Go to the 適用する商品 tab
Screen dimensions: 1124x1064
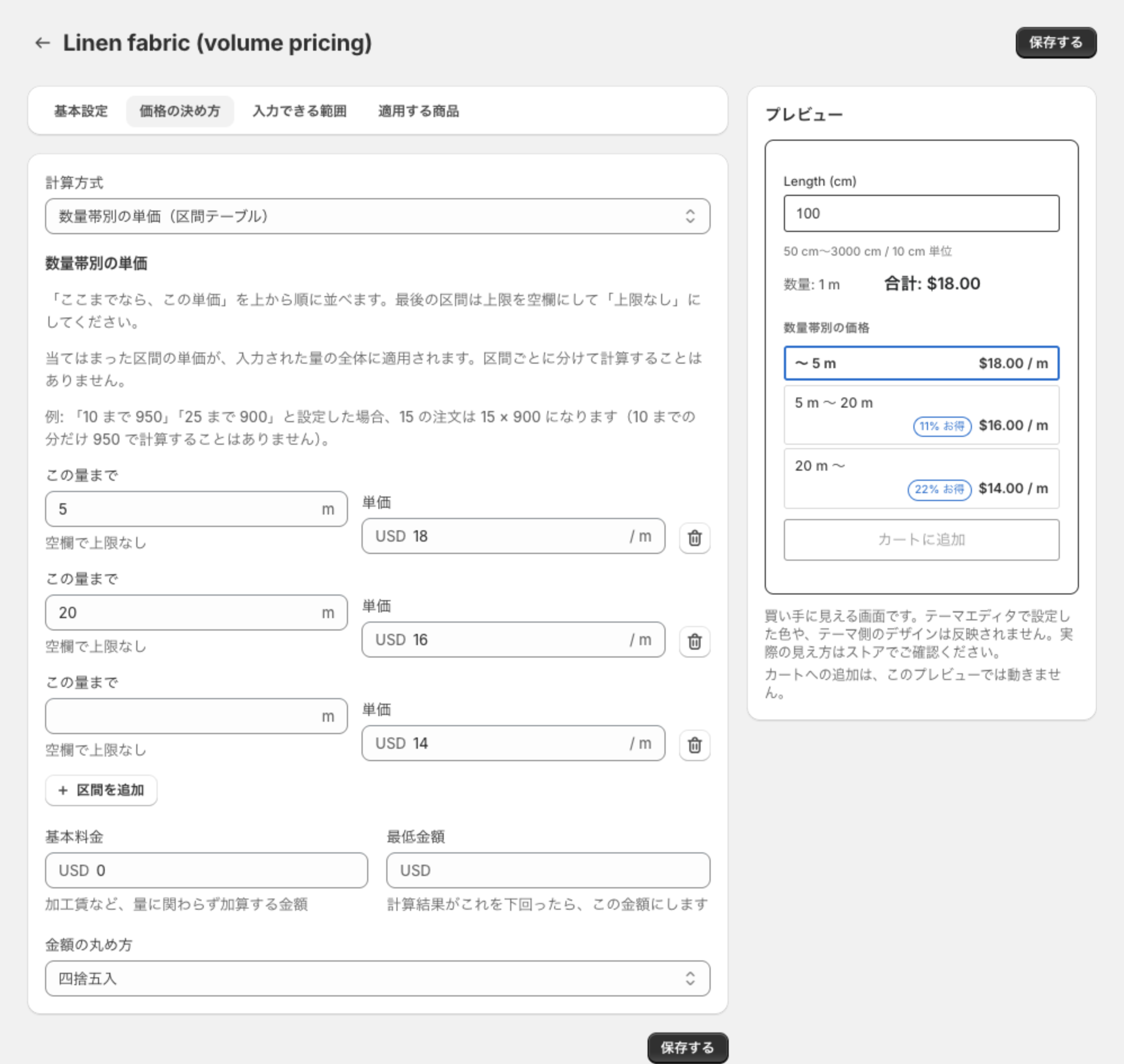419,111
